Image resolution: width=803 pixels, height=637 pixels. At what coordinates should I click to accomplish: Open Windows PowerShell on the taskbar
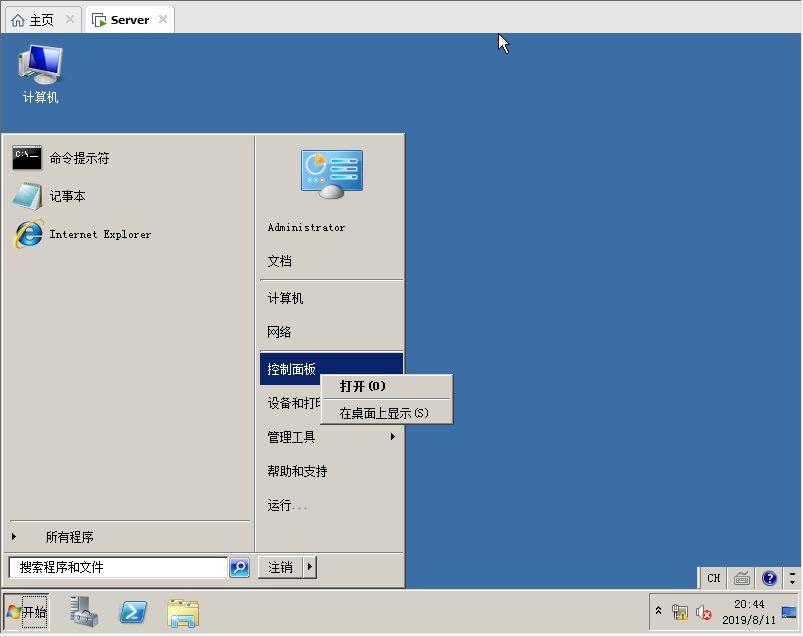click(133, 612)
